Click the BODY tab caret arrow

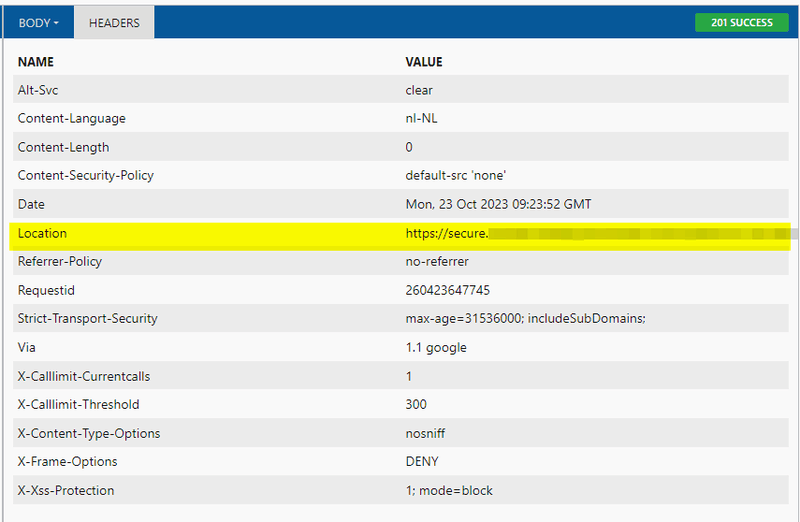[x=56, y=23]
